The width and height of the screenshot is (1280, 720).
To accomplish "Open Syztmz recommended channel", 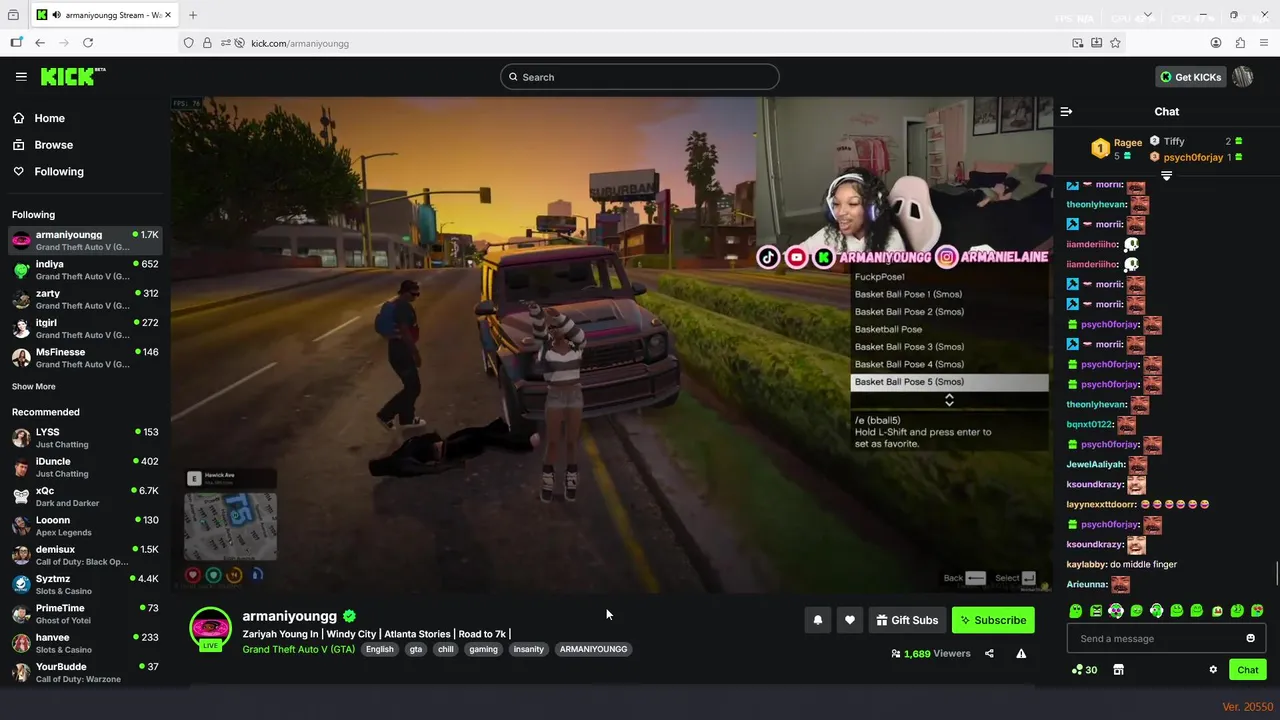I will click(x=84, y=584).
